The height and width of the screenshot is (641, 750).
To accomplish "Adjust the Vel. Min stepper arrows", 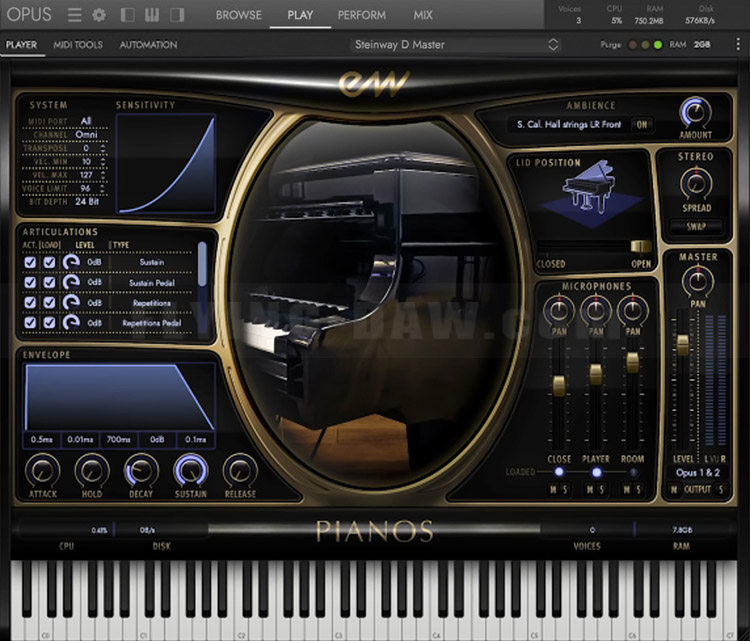I will click(x=103, y=162).
